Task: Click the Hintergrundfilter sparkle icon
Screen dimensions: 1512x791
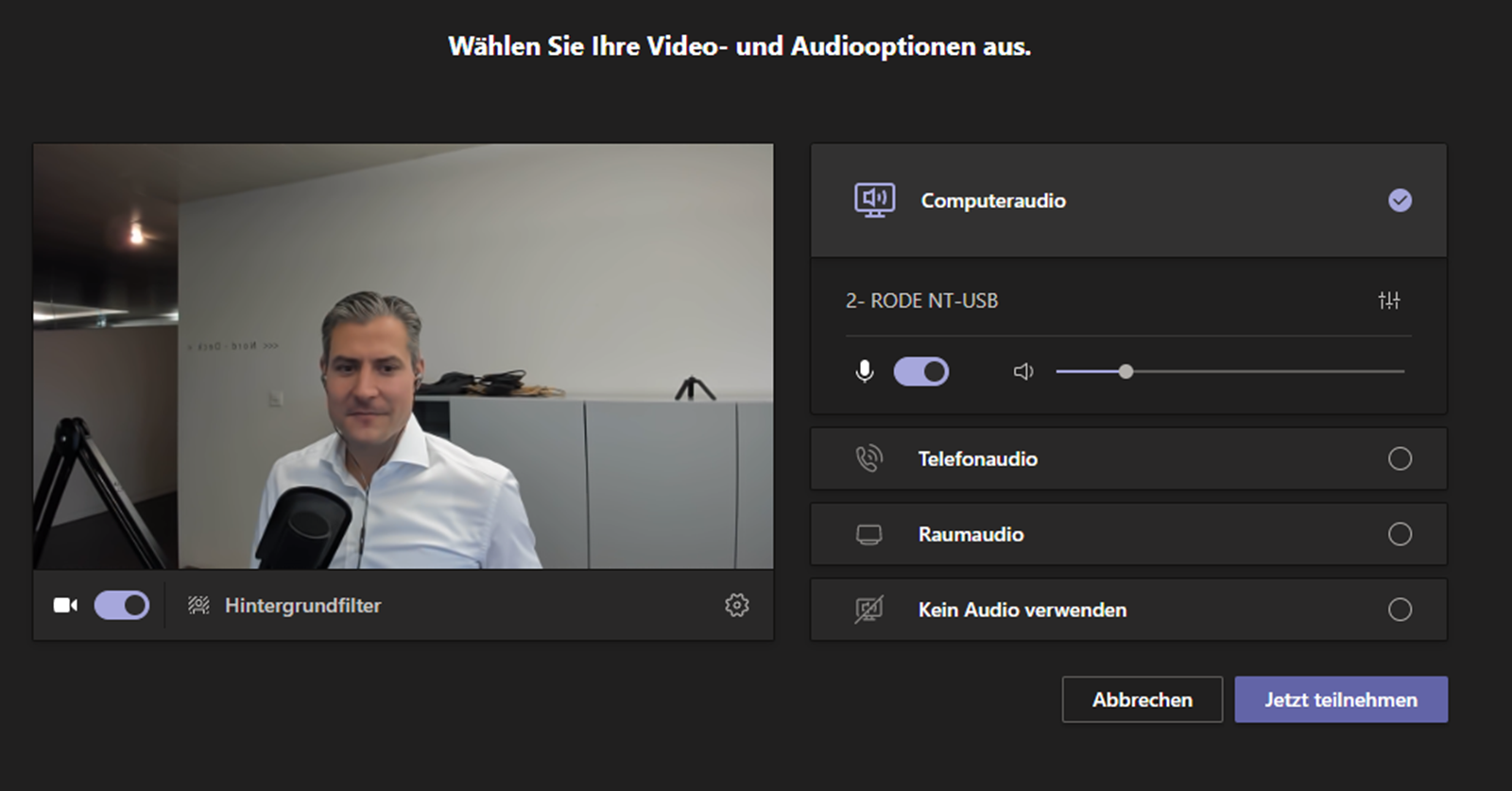Action: pos(198,605)
